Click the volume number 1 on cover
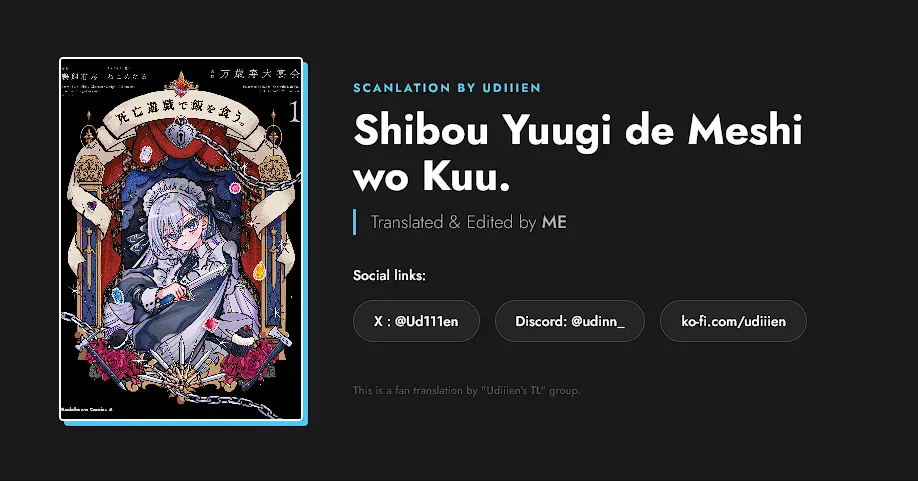 (293, 113)
